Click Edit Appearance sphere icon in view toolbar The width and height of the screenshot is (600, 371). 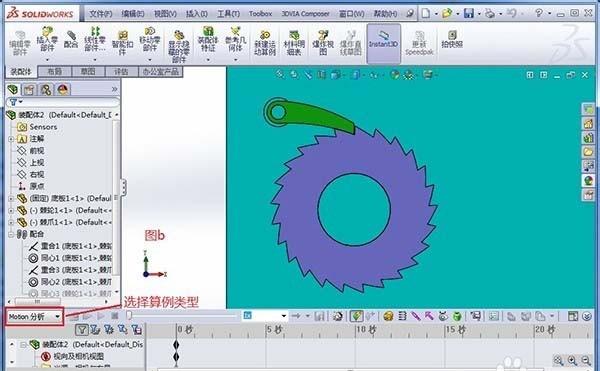tap(394, 75)
